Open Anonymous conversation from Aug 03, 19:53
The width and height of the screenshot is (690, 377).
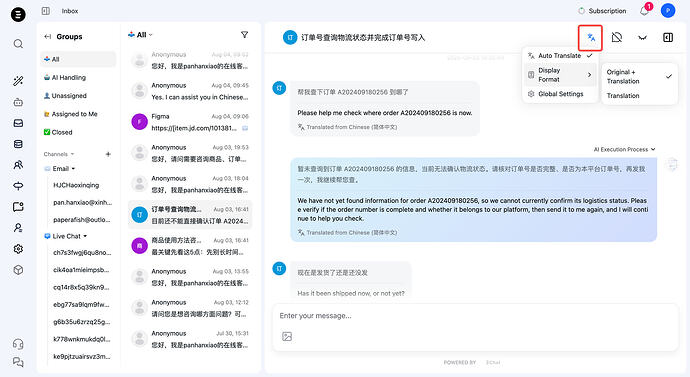[190, 153]
